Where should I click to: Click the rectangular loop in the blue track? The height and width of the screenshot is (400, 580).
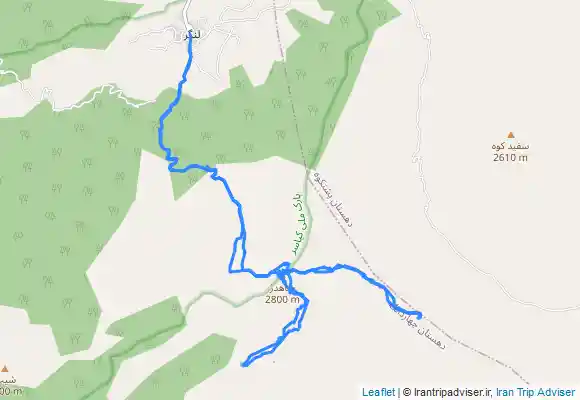coord(237,254)
